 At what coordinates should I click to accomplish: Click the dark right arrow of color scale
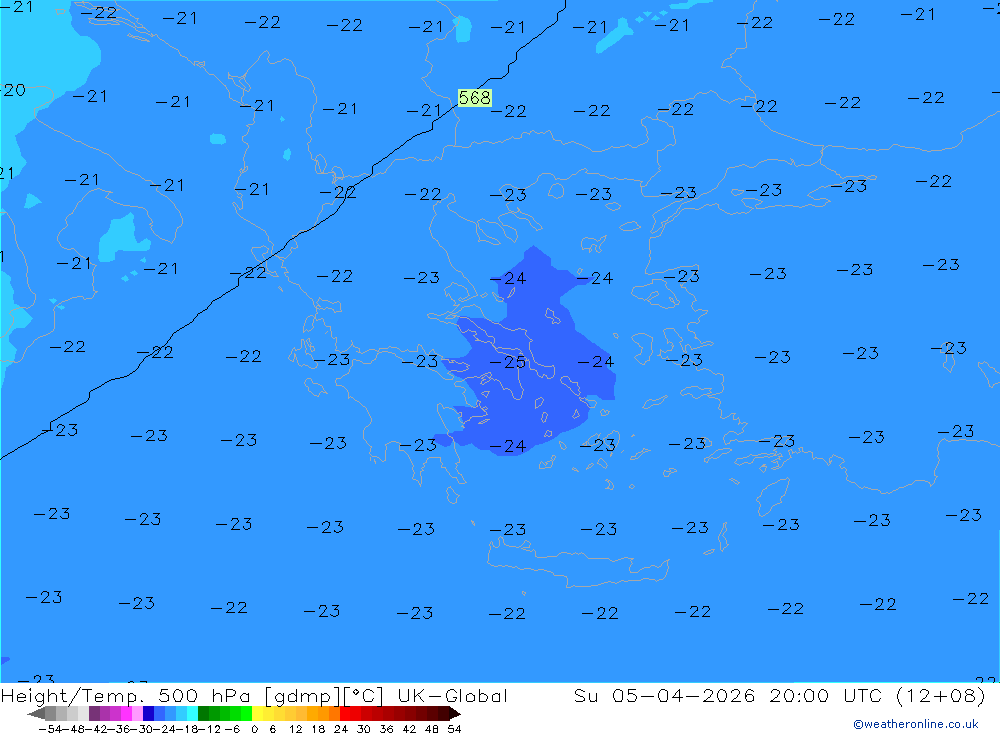[x=455, y=714]
